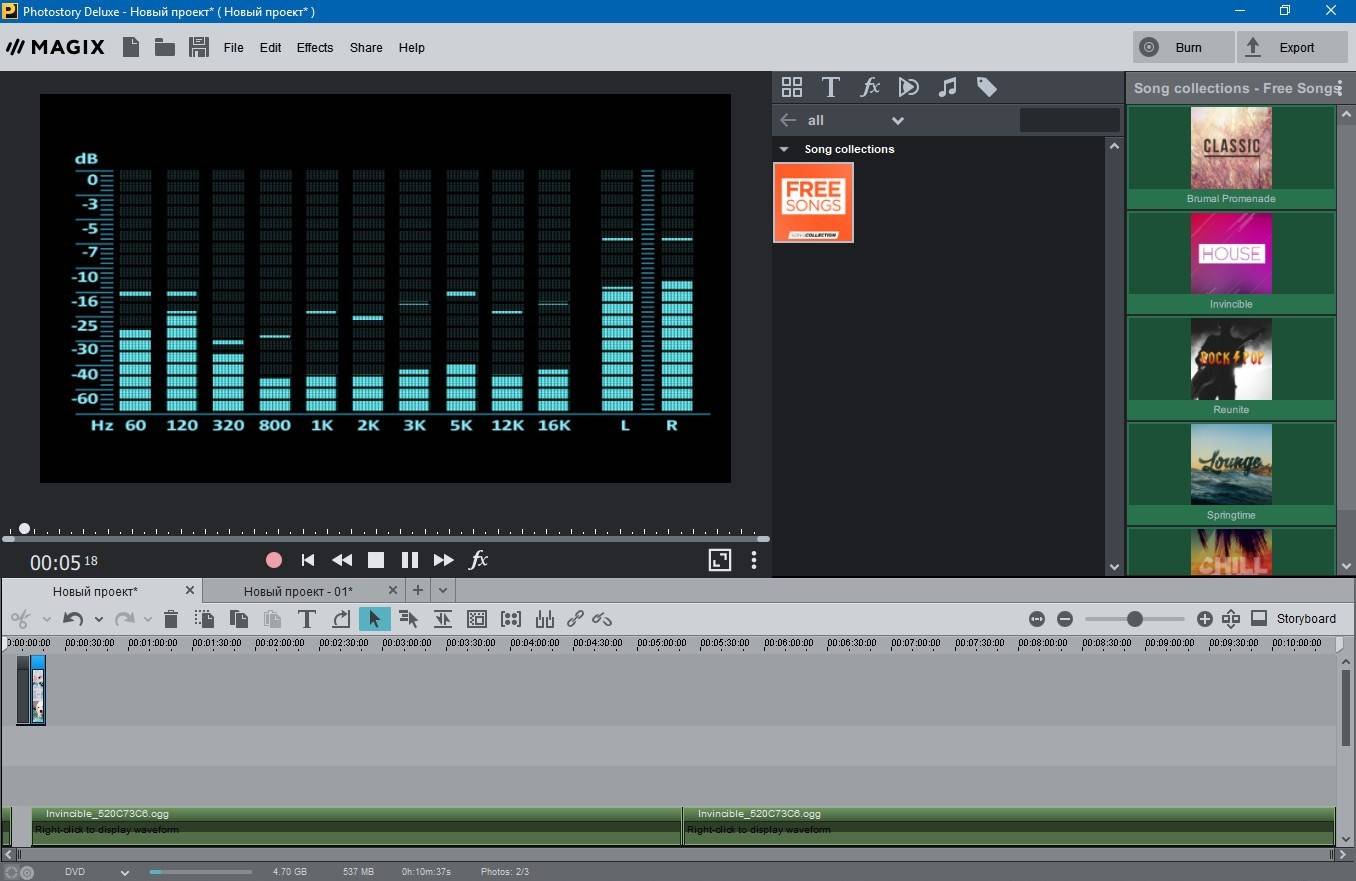Click the undo arrow in timeline toolbar

(72, 619)
